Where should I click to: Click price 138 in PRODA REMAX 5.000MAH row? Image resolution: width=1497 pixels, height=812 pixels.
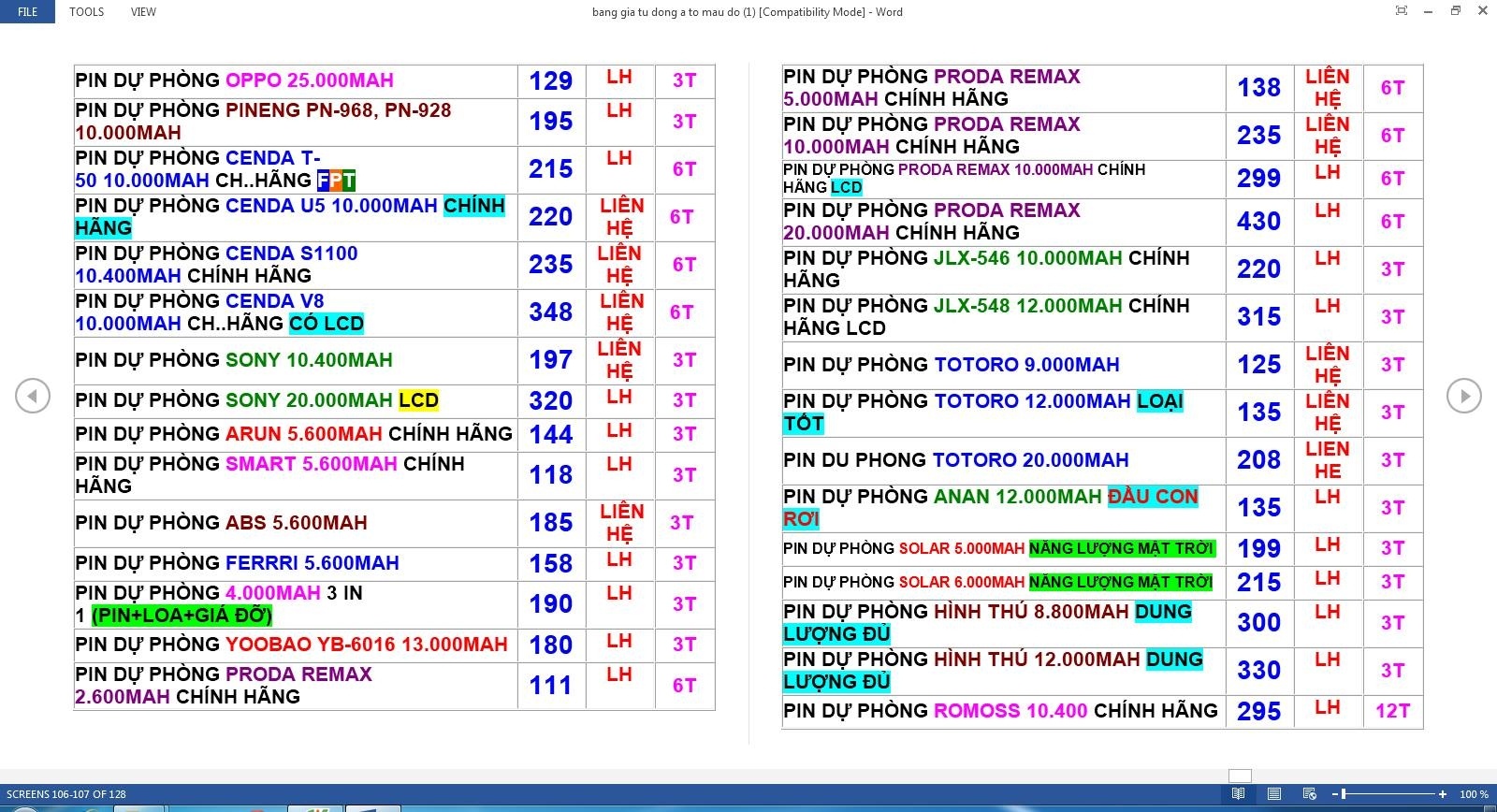click(1259, 87)
